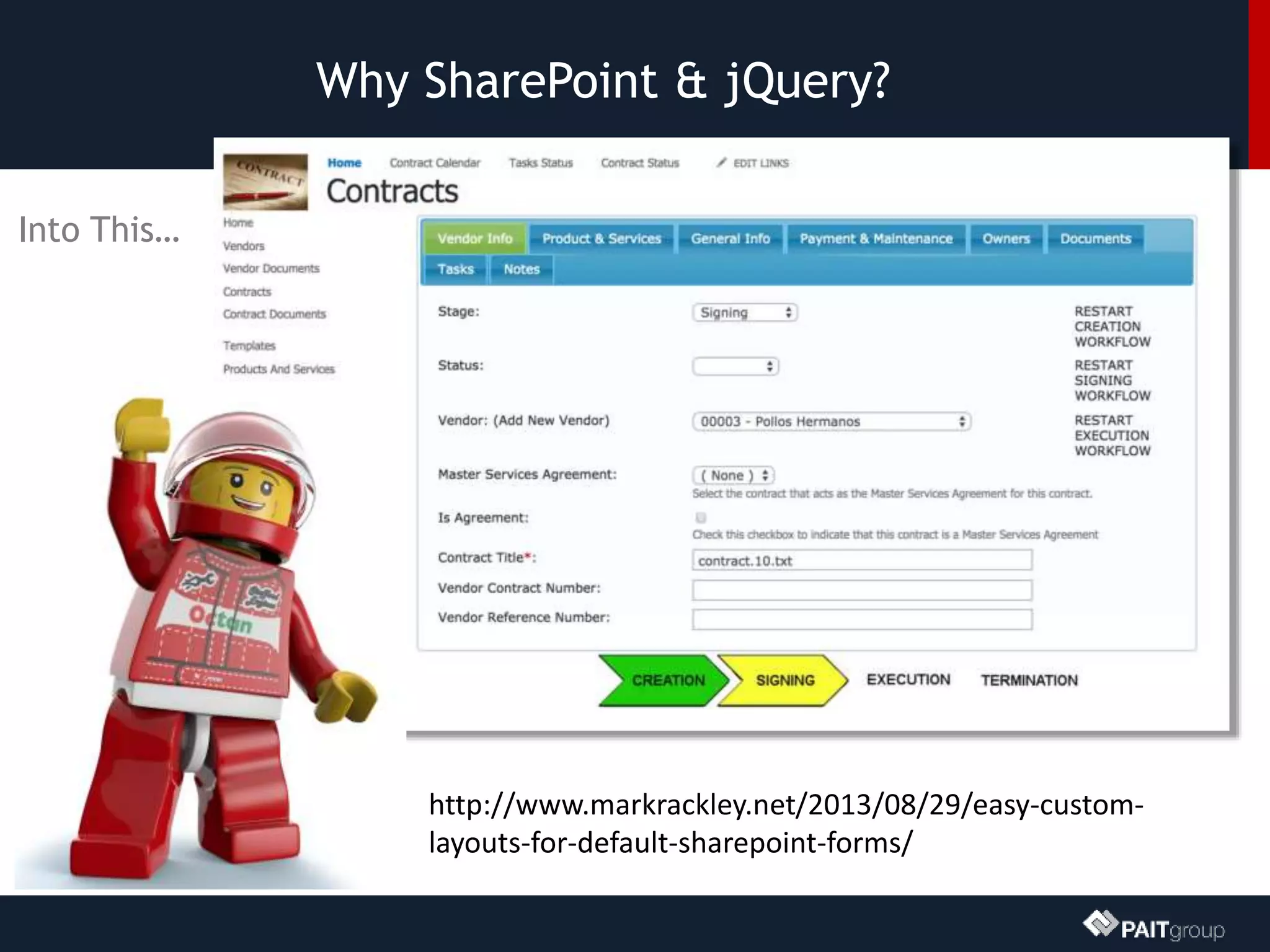Screen dimensions: 1270x952
Task: Open the Master Services Agreement dropdown
Action: click(x=734, y=475)
